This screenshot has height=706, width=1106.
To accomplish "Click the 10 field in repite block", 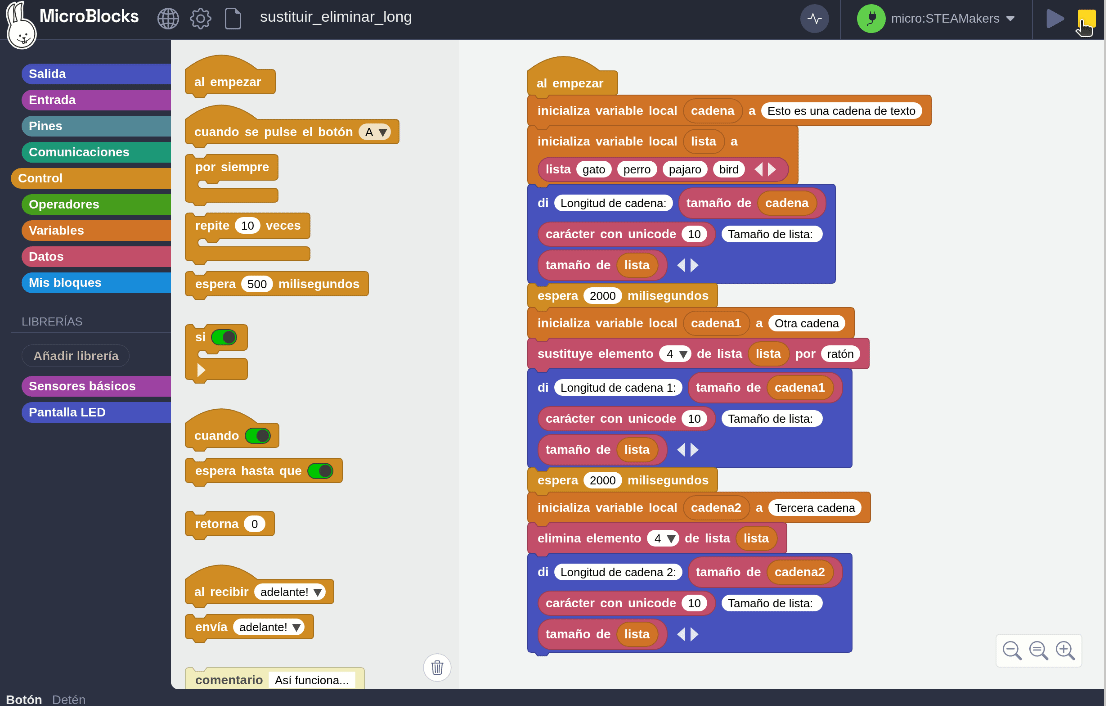I will tap(248, 226).
